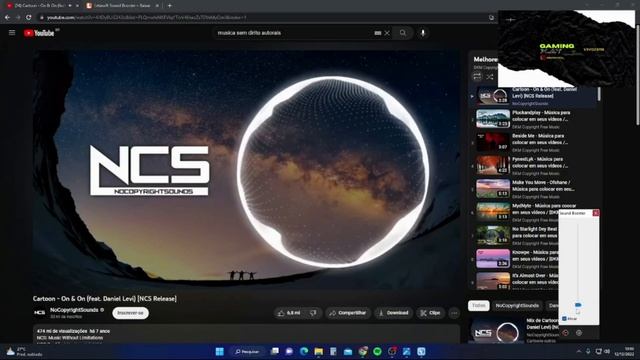
Task: Click the video title Cartoon - On & On
Action: tap(105, 299)
